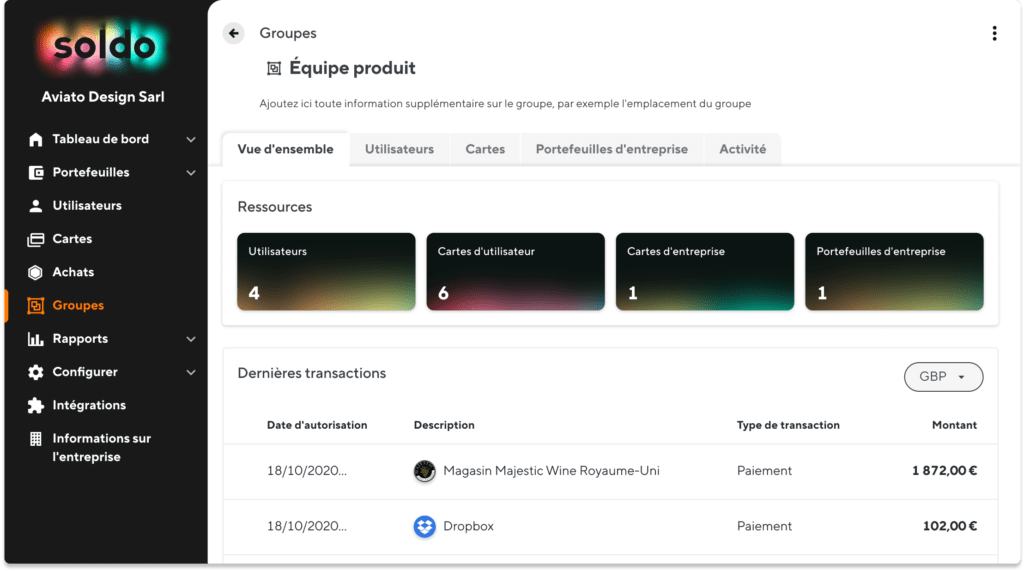Open Achats using its hexagon icon
Screen dimensions: 1024x571
click(x=36, y=272)
